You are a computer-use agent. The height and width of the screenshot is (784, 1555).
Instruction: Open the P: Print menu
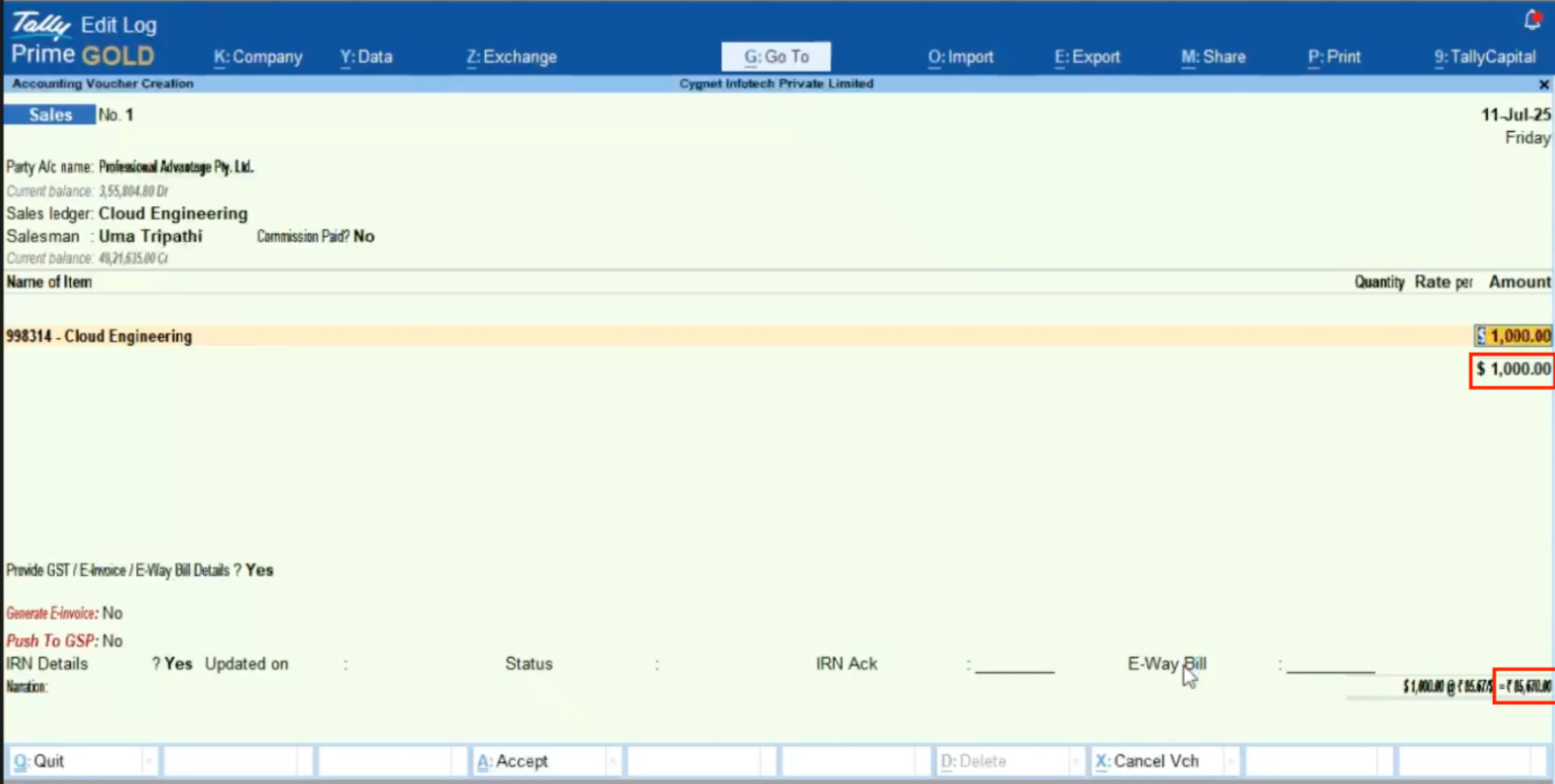pyautogui.click(x=1333, y=56)
